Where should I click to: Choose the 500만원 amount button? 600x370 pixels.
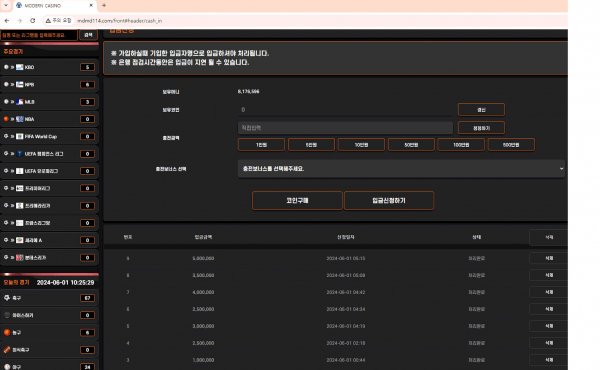[x=511, y=145]
